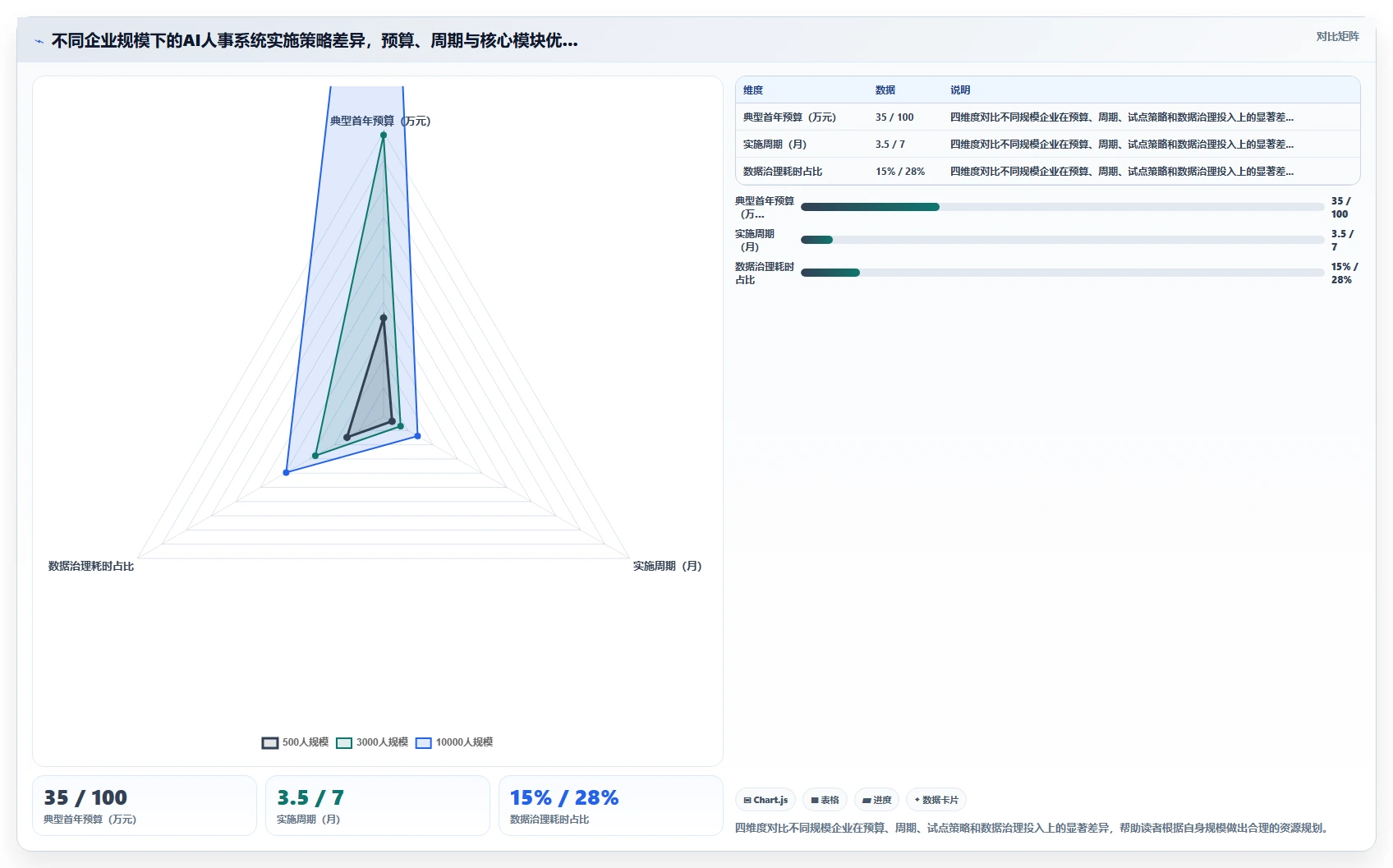Click the 15% / 28% table value
1393x868 pixels.
pyautogui.click(x=900, y=172)
